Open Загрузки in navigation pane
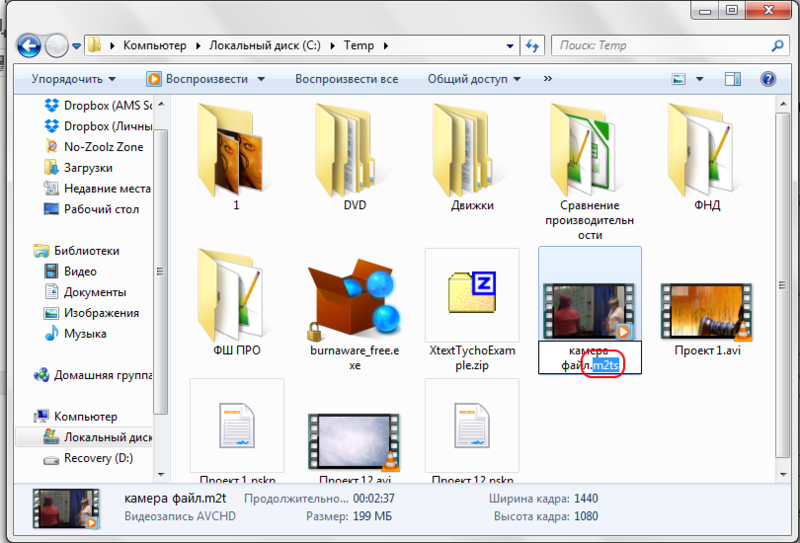 coord(78,168)
